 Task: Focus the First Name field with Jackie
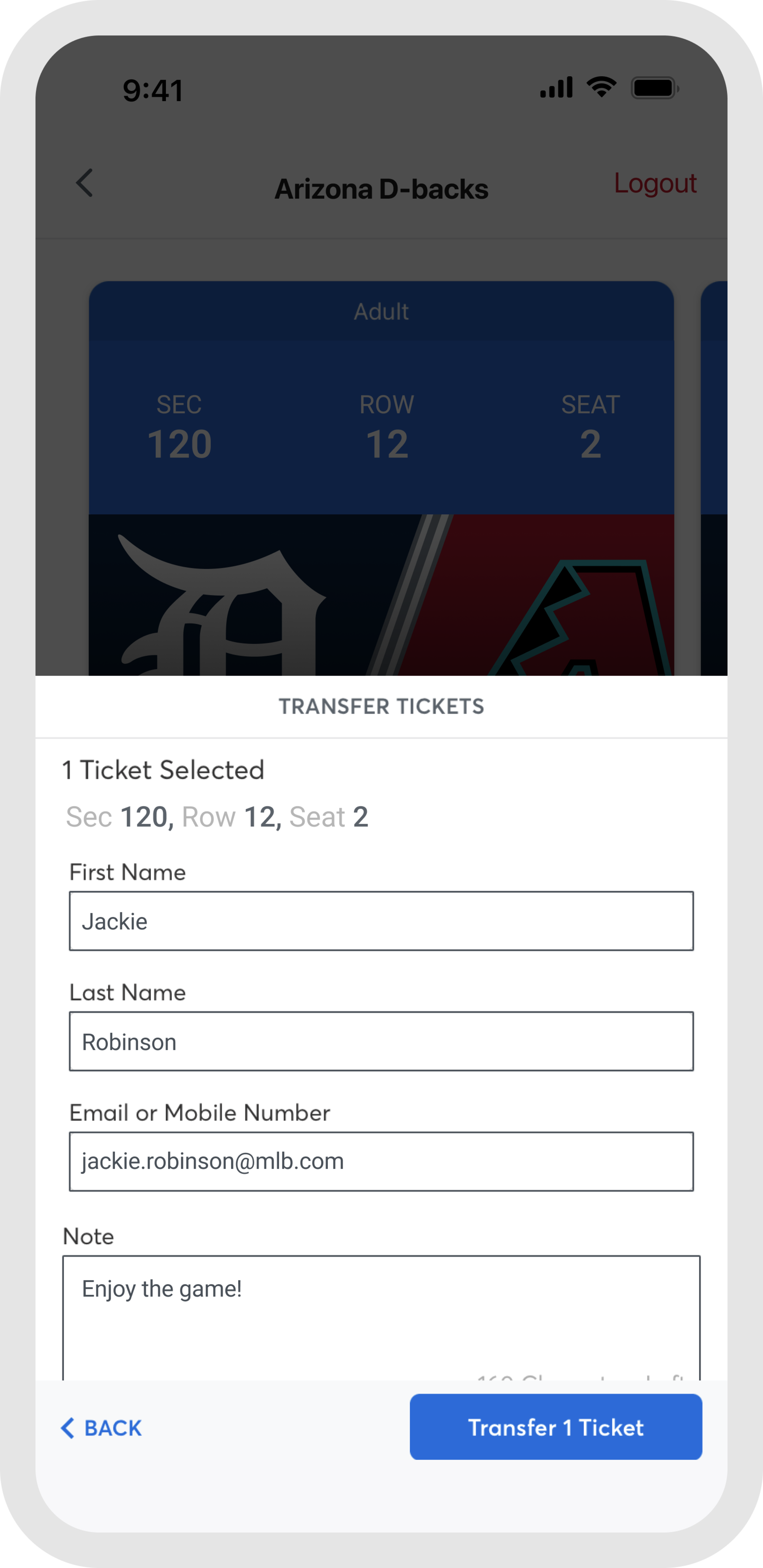381,921
